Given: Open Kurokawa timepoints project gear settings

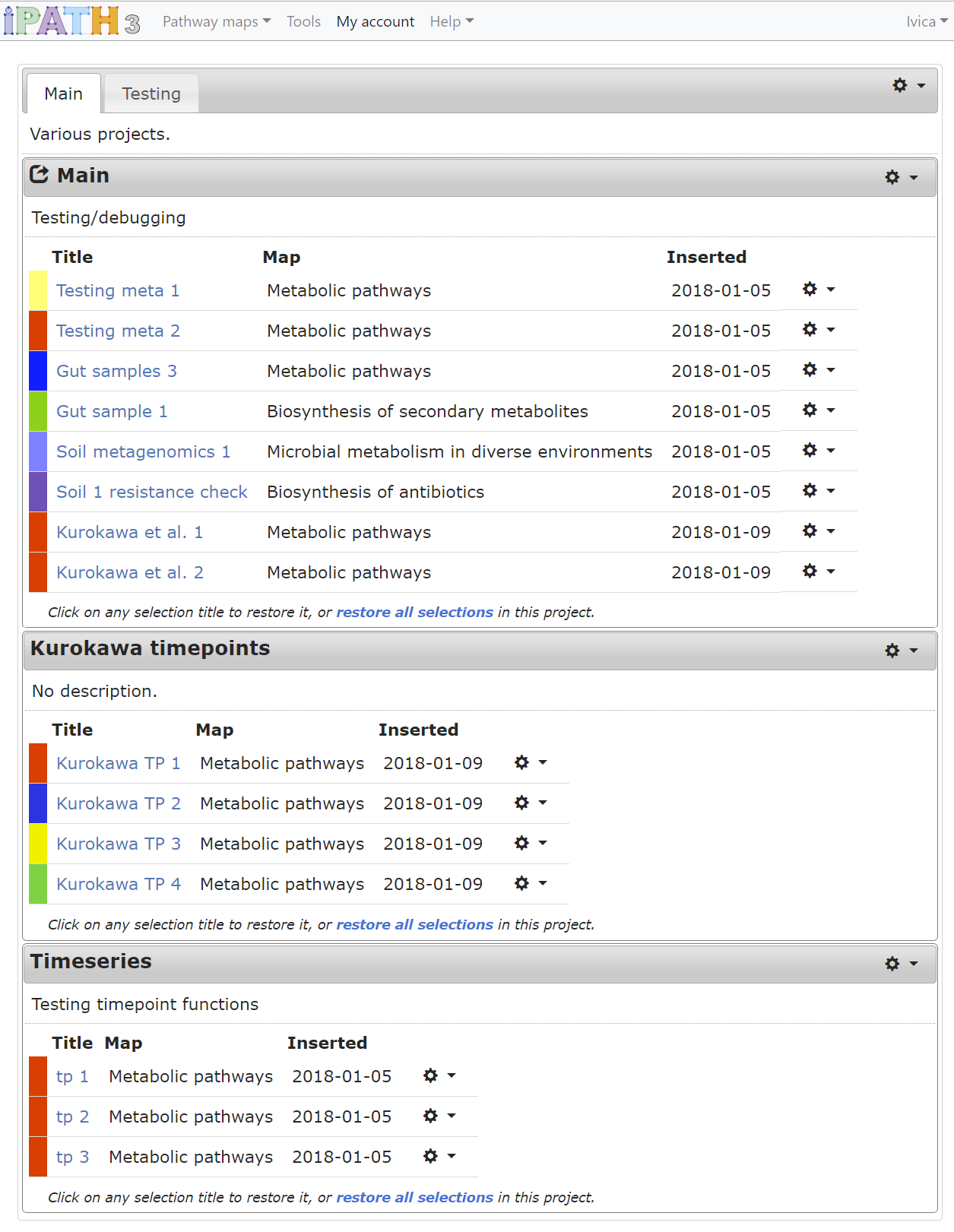Looking at the screenshot, I should (901, 651).
